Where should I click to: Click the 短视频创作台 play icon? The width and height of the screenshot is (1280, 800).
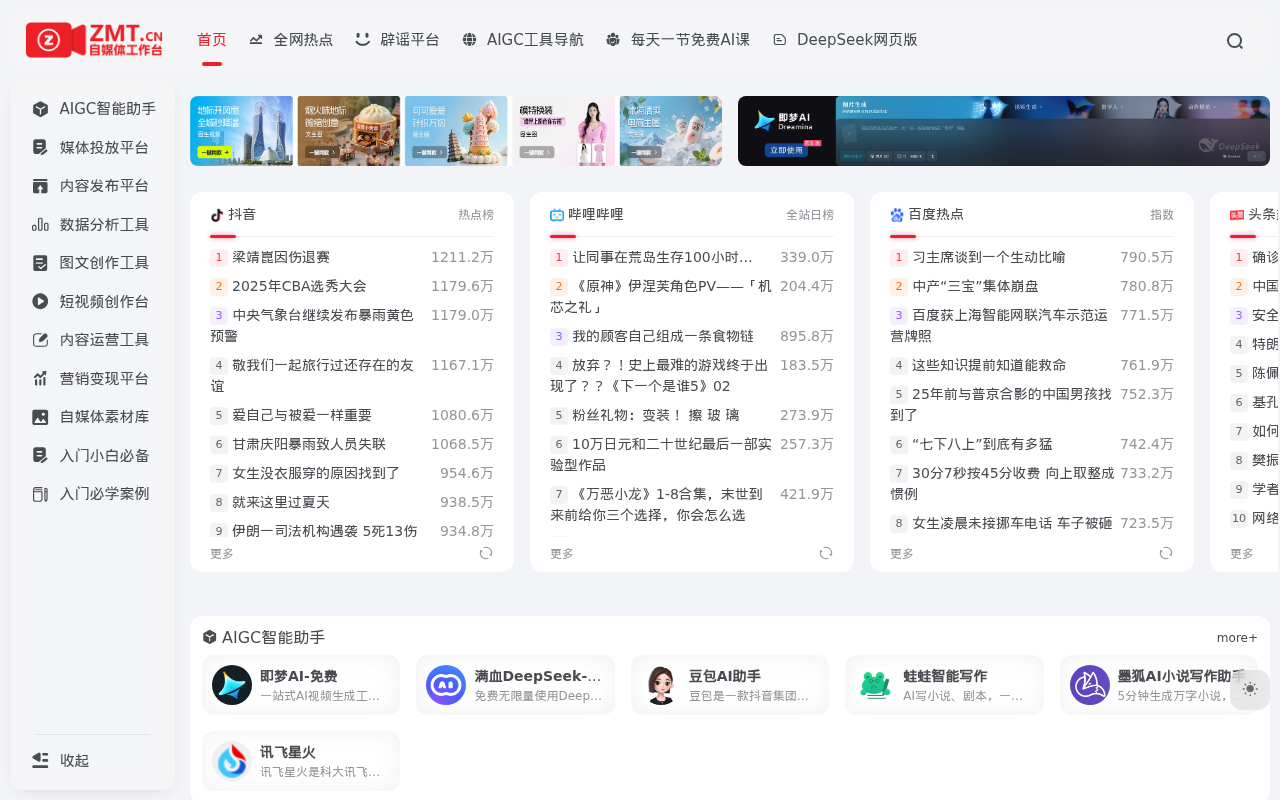pos(40,301)
